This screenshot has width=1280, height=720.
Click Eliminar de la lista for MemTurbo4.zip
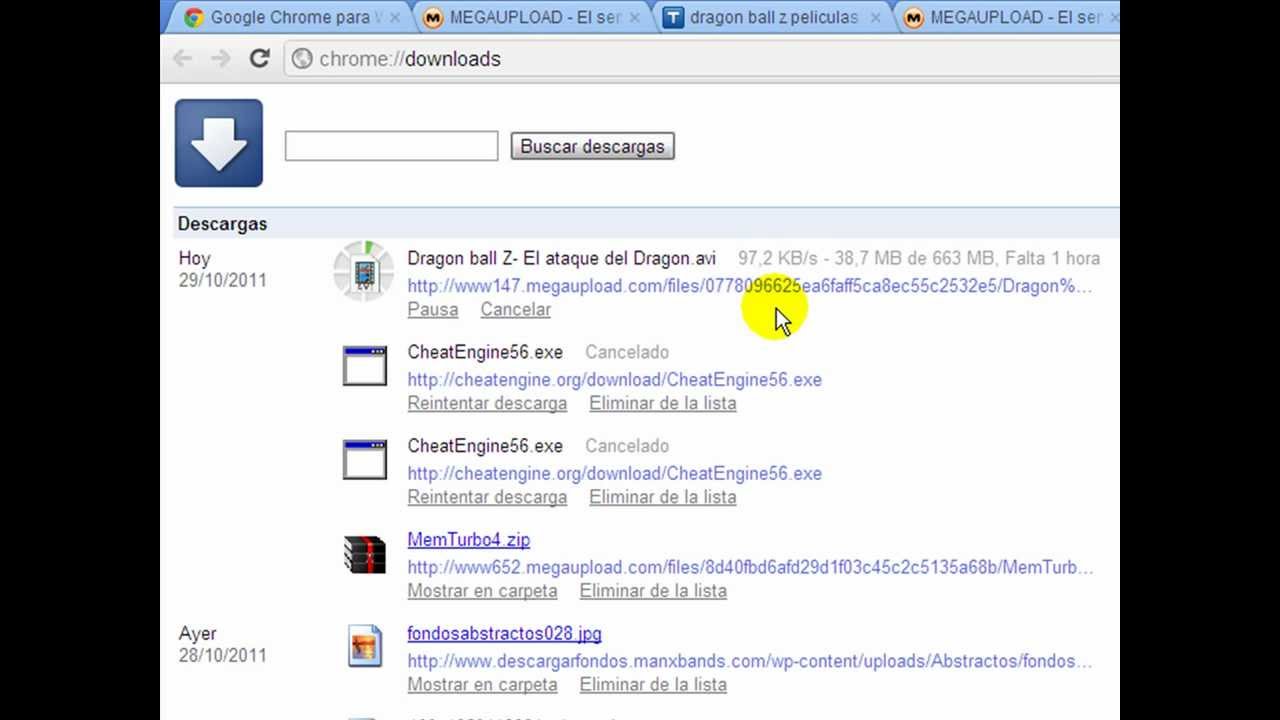pyautogui.click(x=653, y=591)
